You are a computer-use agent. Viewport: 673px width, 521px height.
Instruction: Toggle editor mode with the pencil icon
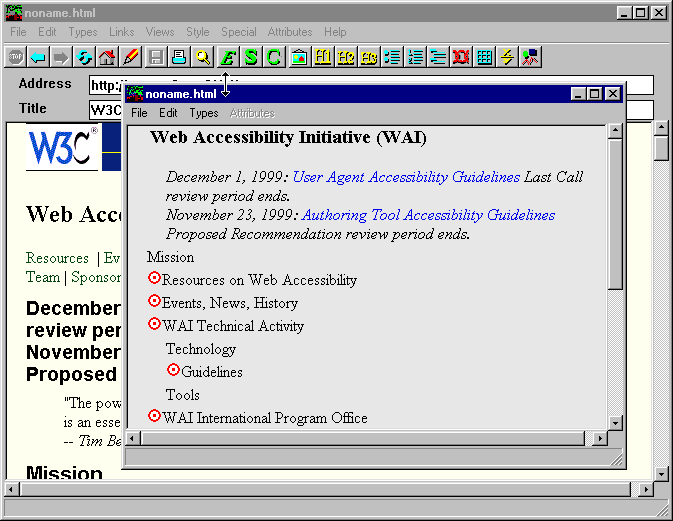click(x=130, y=57)
